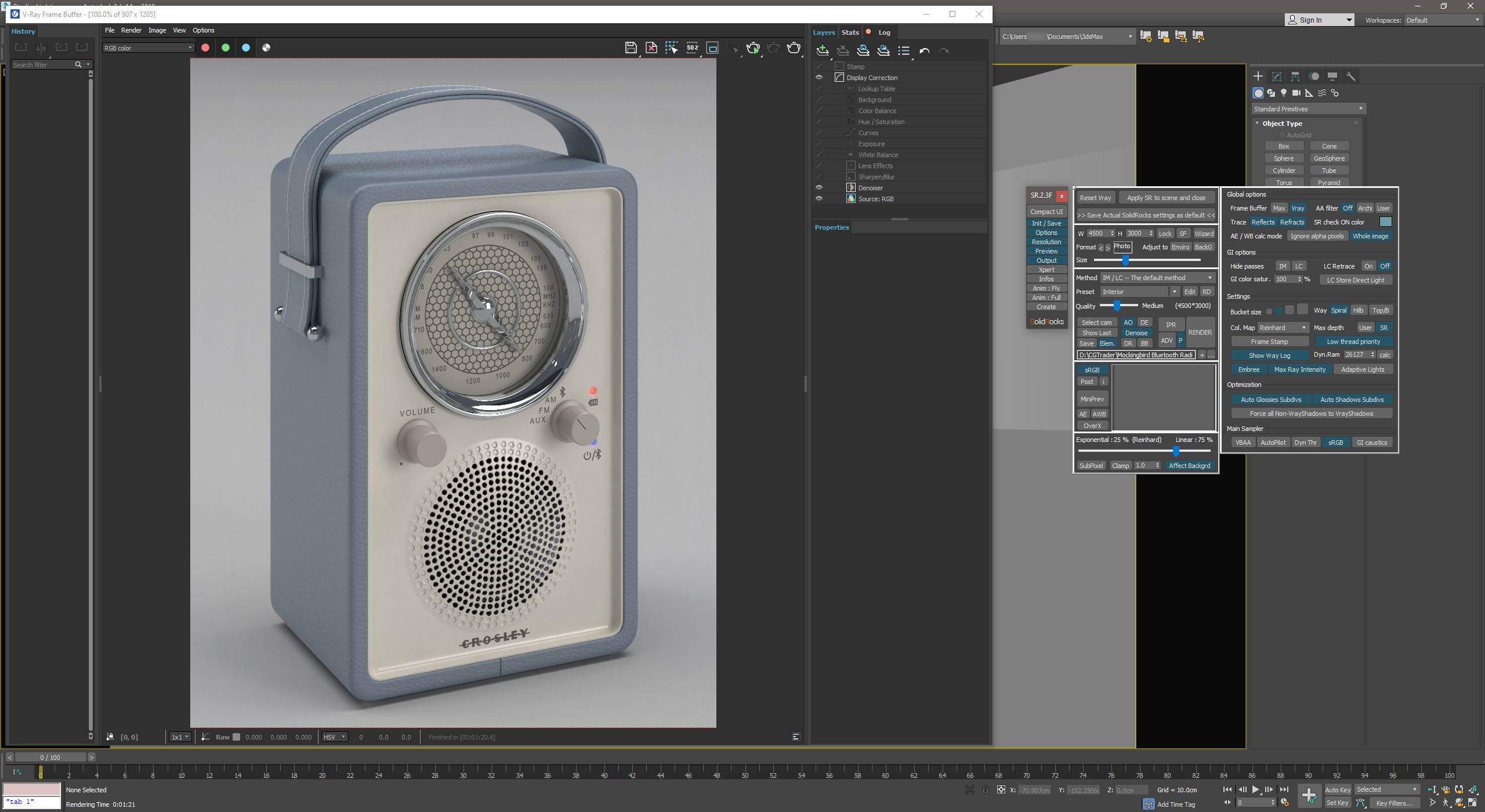Click the 50% test resolution icon
Image resolution: width=1485 pixels, height=812 pixels.
(692, 48)
